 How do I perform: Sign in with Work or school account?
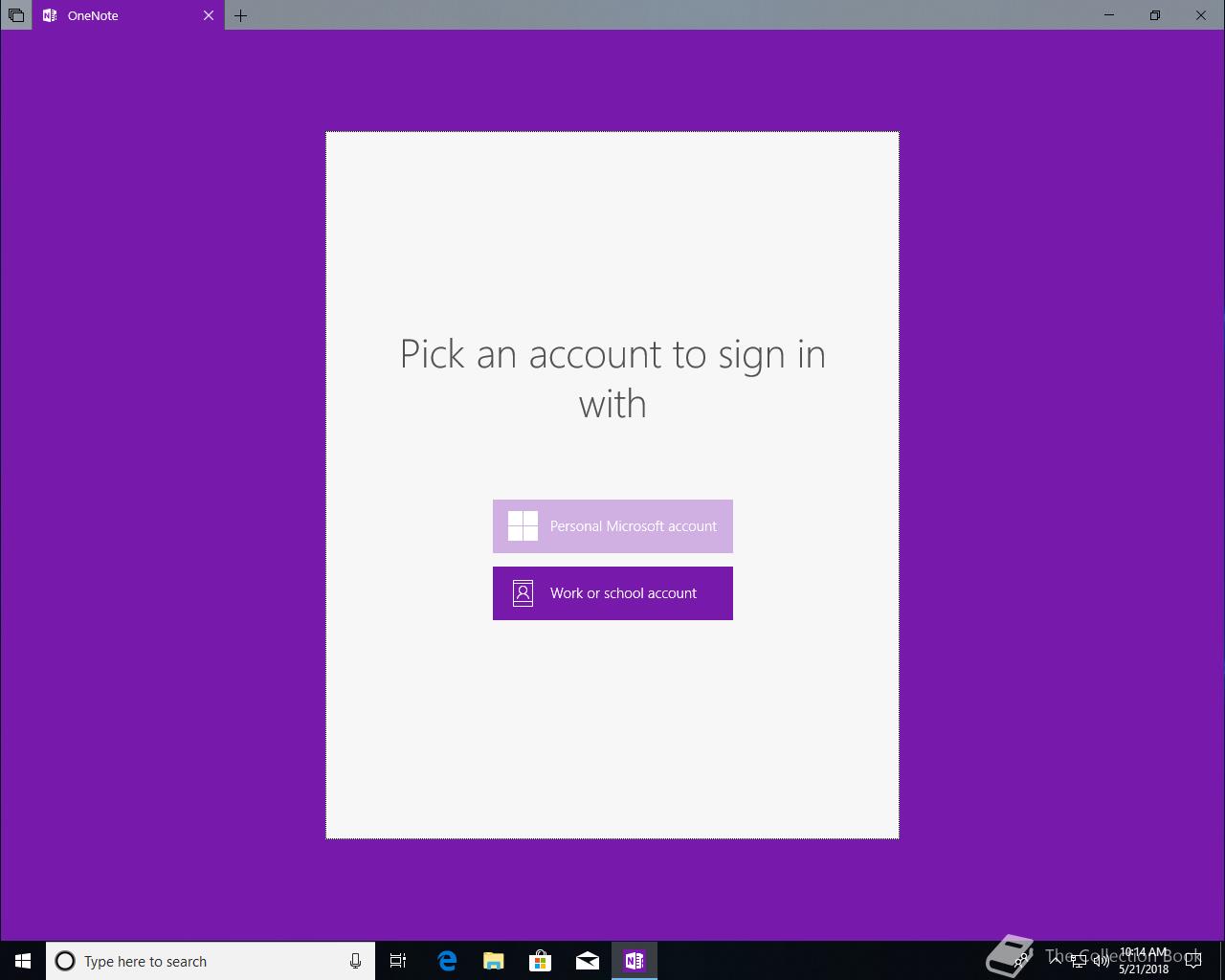[x=612, y=593]
